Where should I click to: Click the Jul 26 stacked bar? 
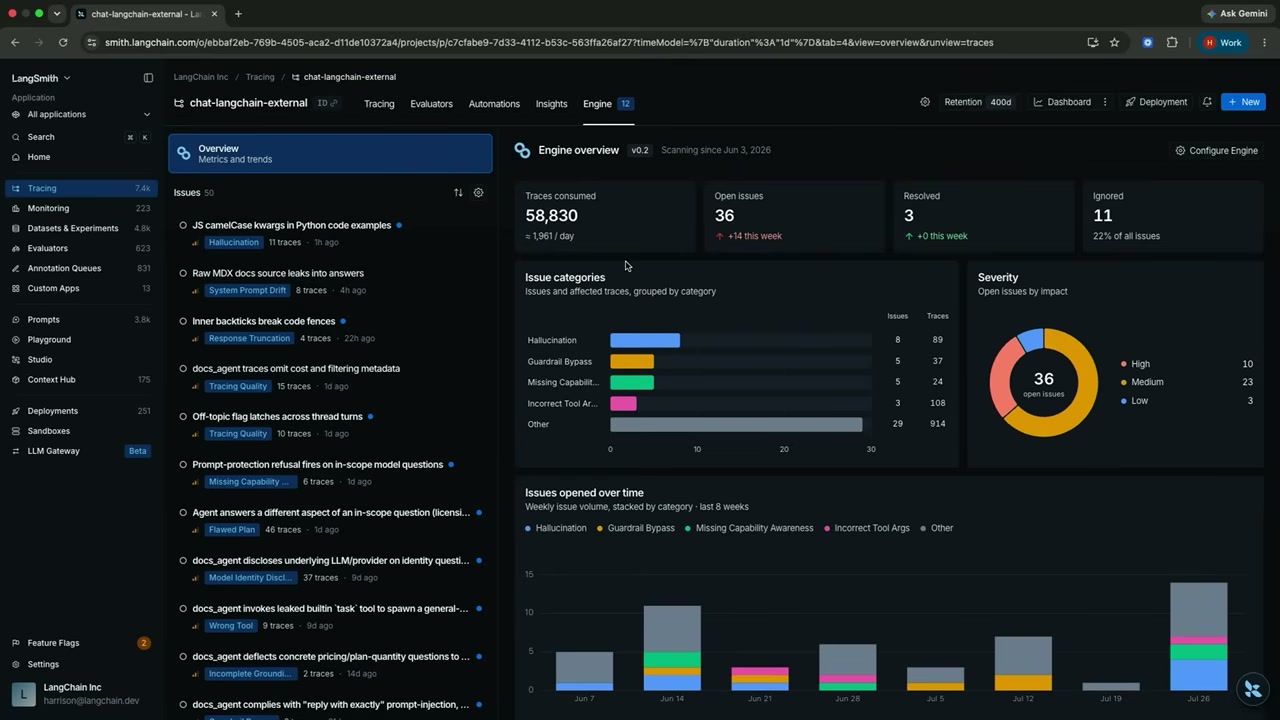1198,636
